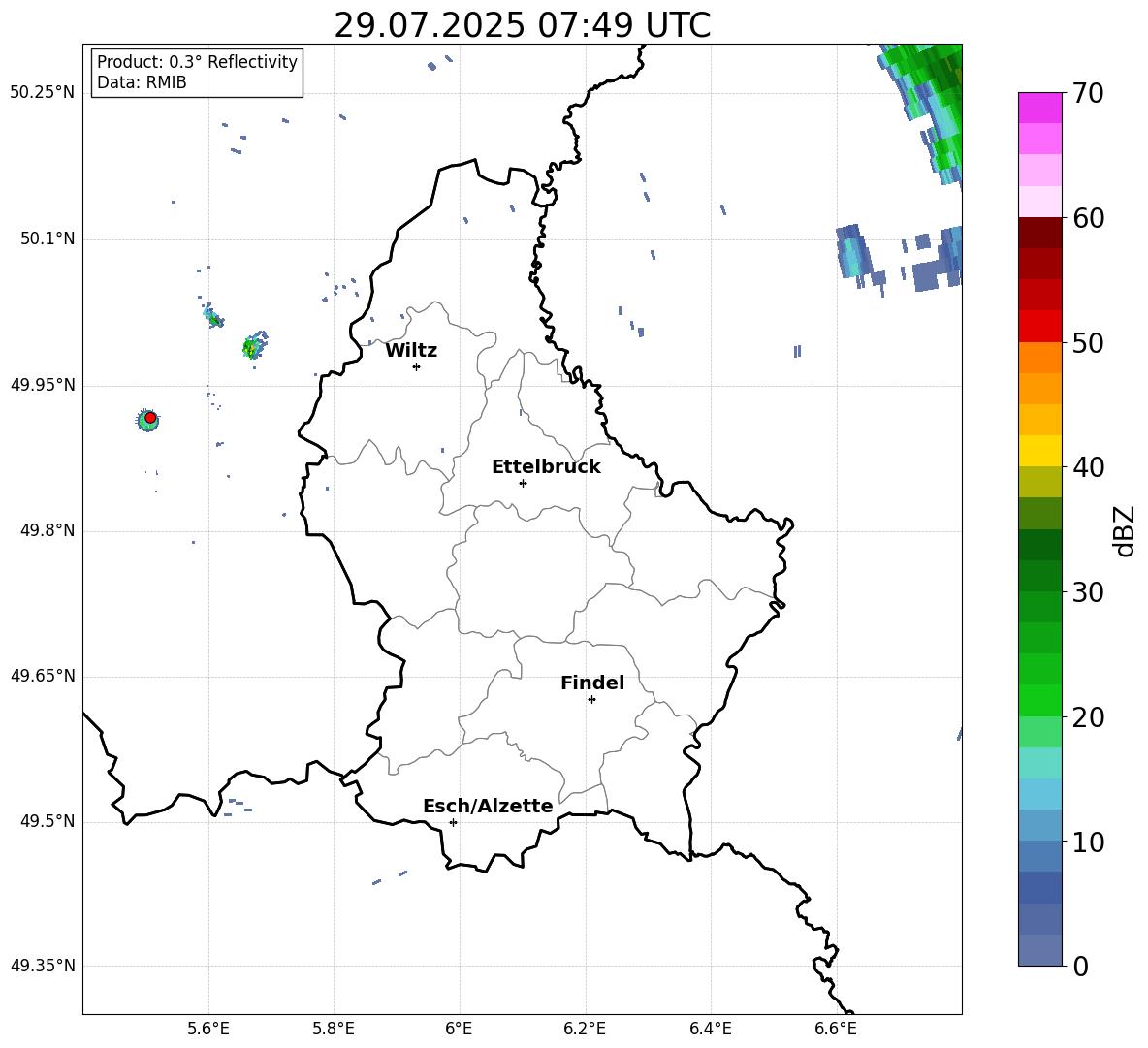Screen dimensions: 1148x1048
Task: Click colorbar tick label 70
Action: tap(1088, 93)
